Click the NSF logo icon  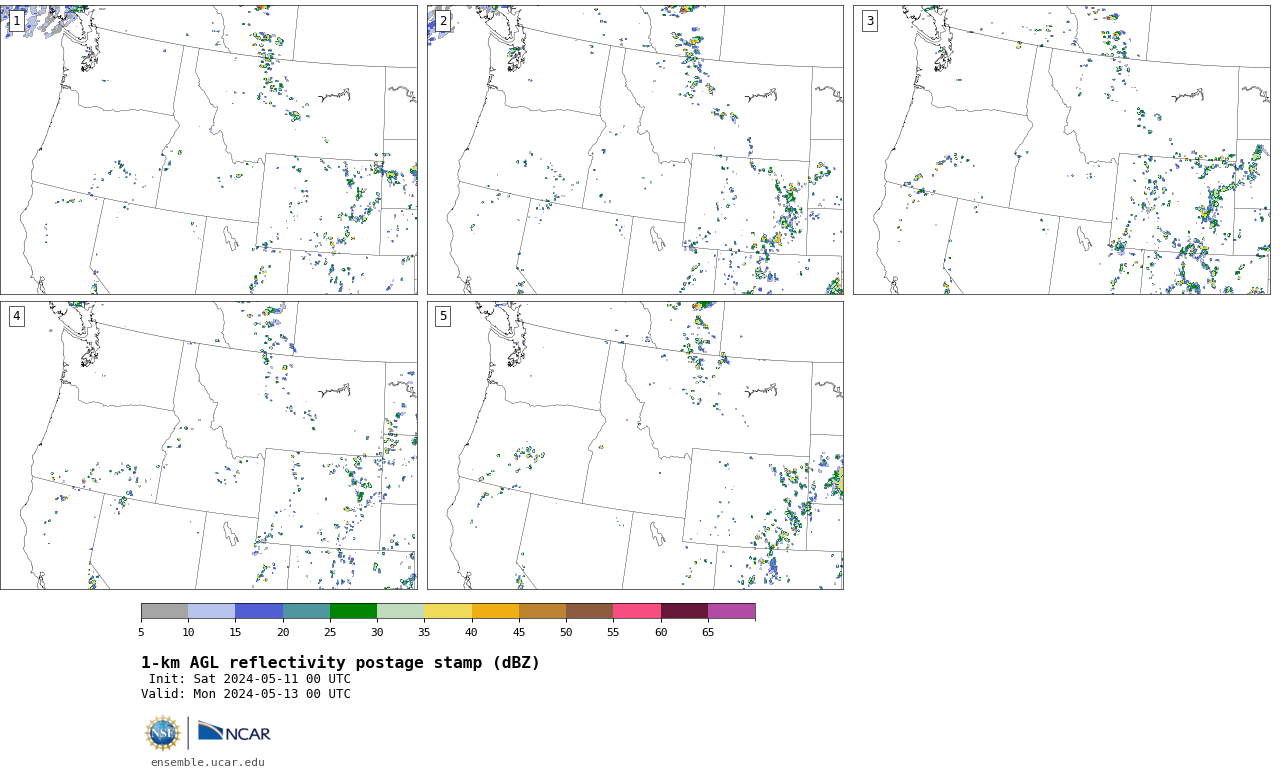pyautogui.click(x=163, y=733)
